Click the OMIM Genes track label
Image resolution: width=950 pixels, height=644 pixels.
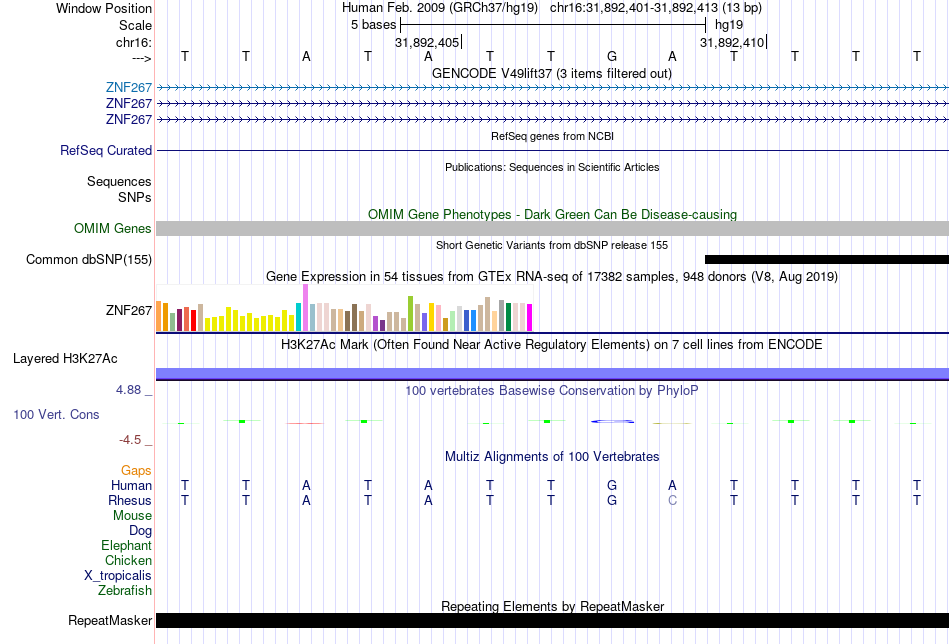[113, 228]
